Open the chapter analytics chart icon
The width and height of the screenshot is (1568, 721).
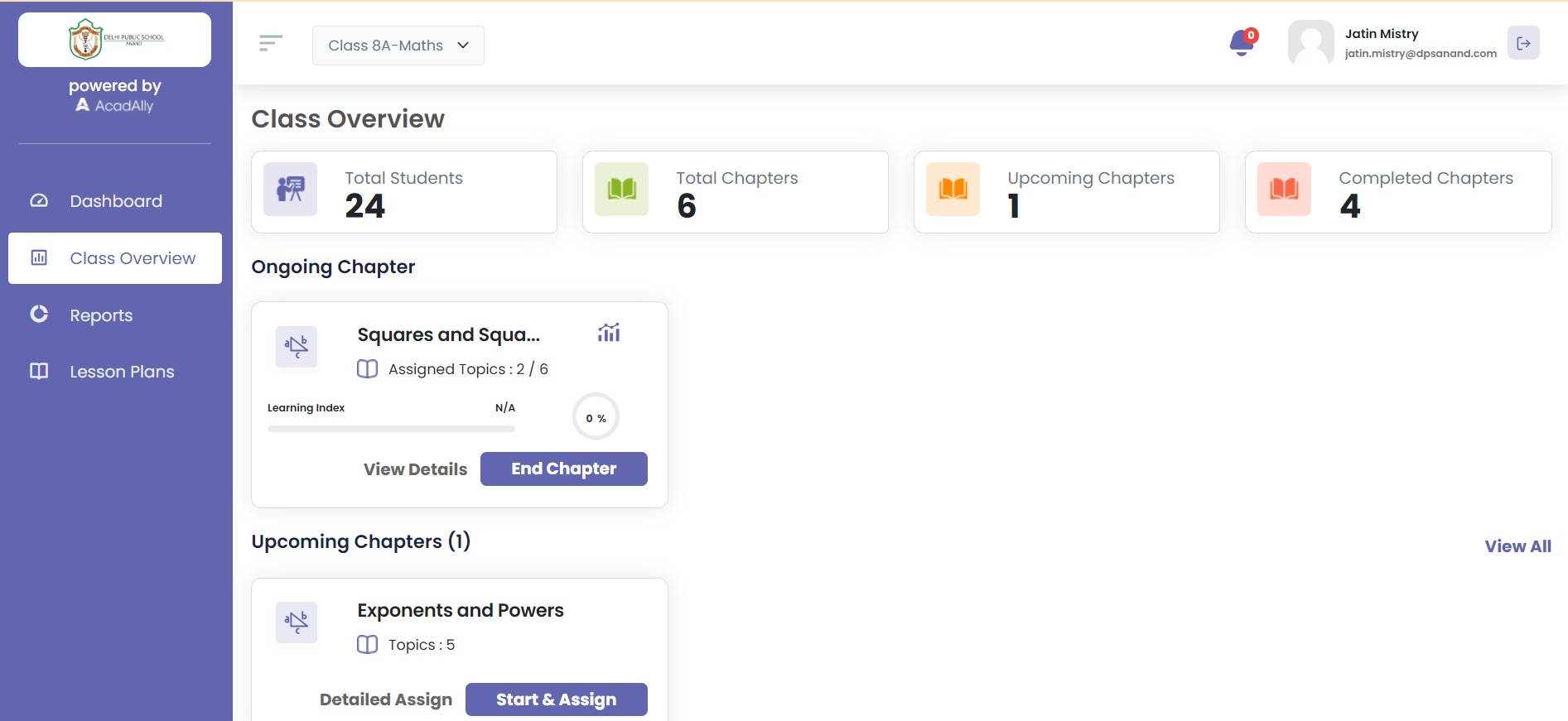(609, 333)
